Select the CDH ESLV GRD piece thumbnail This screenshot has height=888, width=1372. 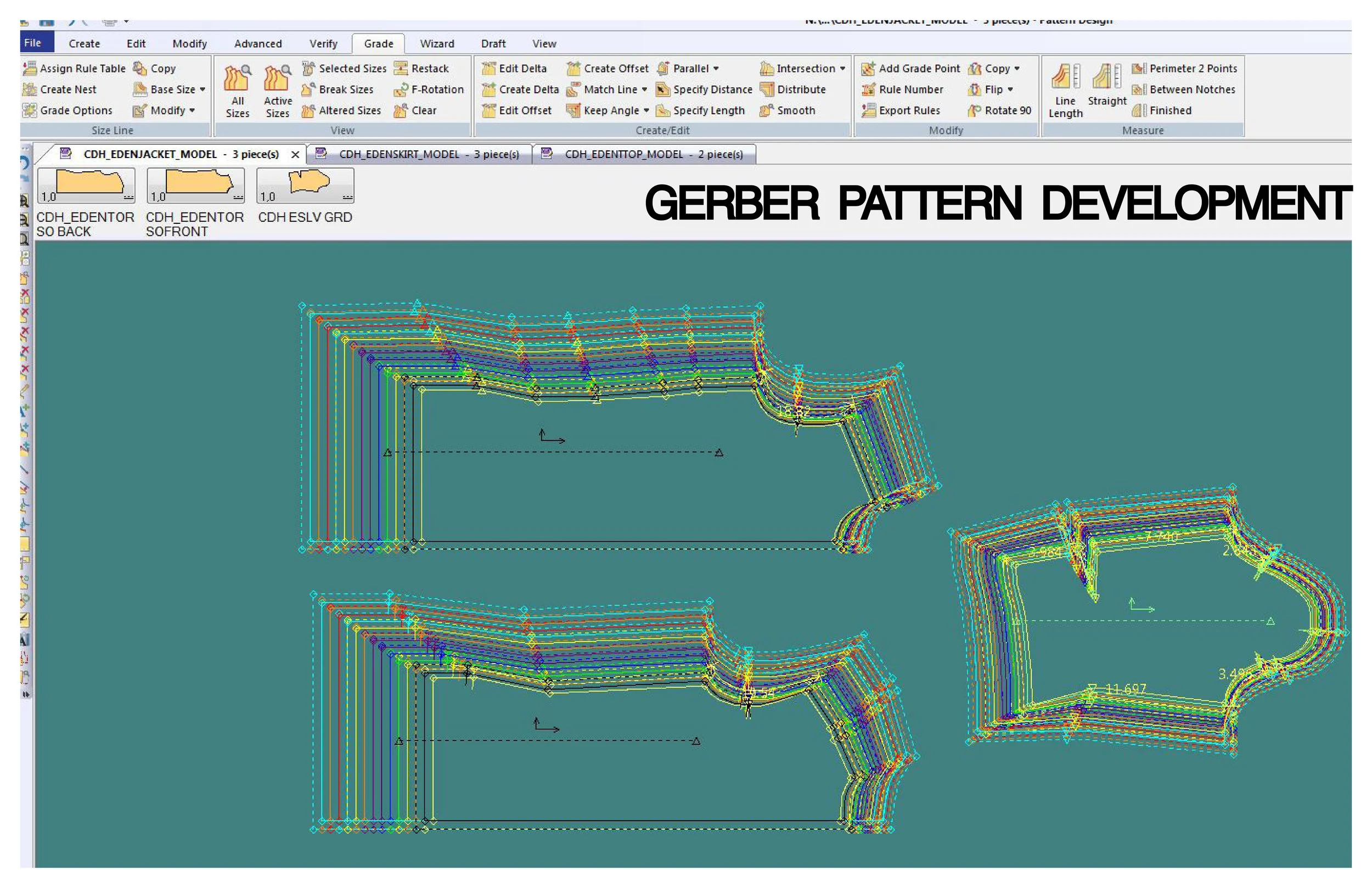click(305, 186)
